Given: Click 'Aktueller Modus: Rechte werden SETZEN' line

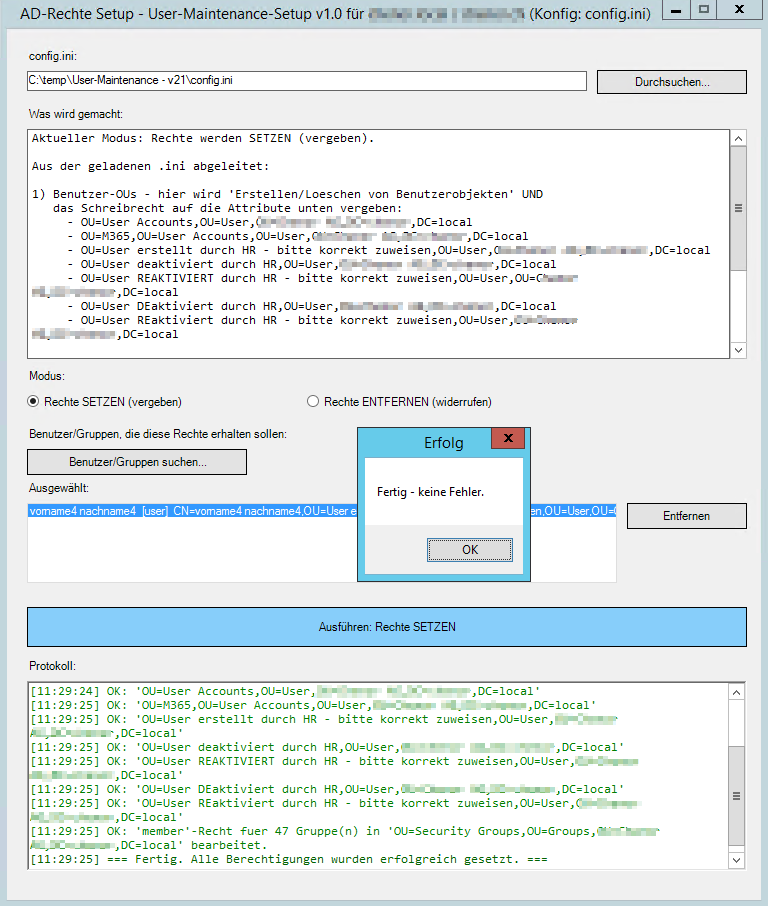Looking at the screenshot, I should click(203, 138).
